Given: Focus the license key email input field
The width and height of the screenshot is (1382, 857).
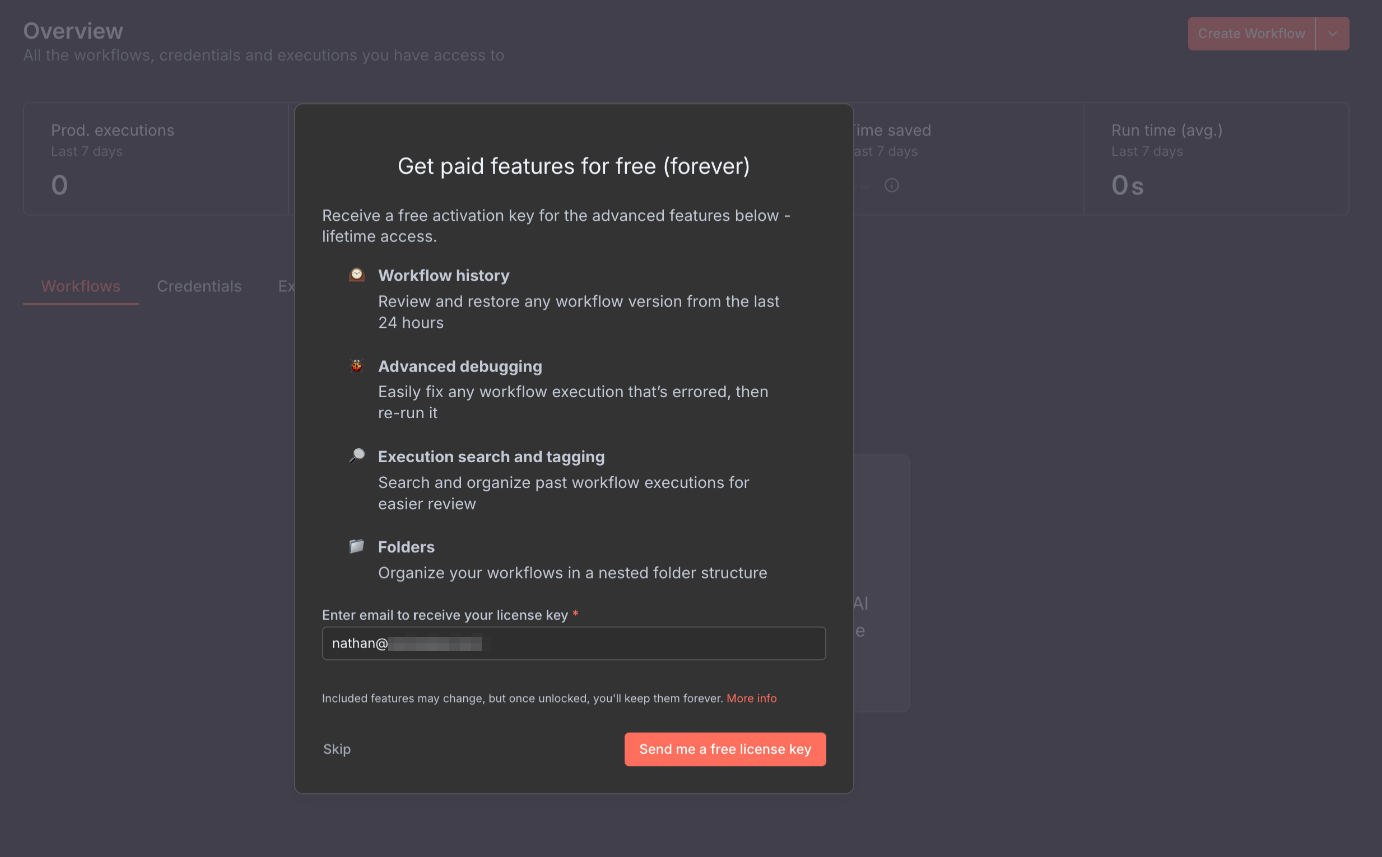Looking at the screenshot, I should [573, 644].
